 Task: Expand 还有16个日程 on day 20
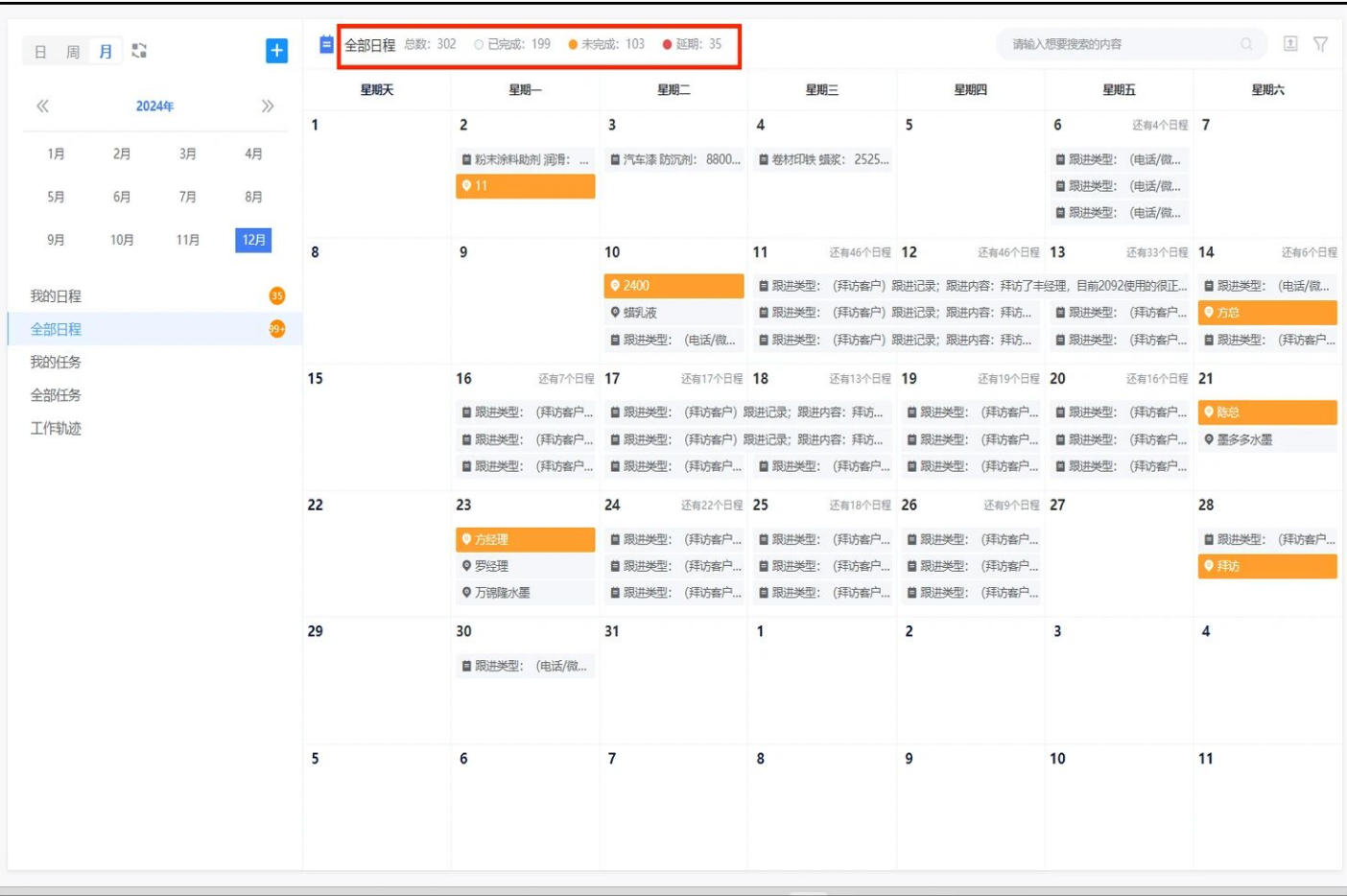click(x=1157, y=379)
